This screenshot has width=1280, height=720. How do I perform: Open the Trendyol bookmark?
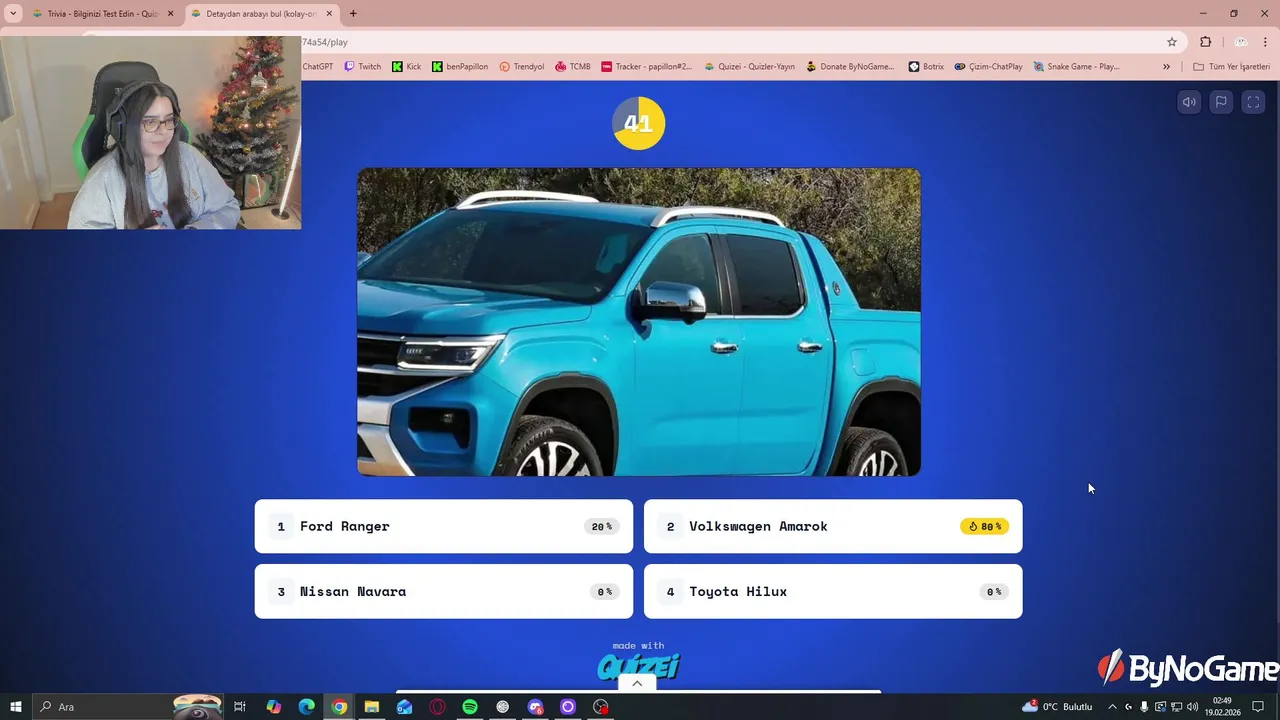522,67
